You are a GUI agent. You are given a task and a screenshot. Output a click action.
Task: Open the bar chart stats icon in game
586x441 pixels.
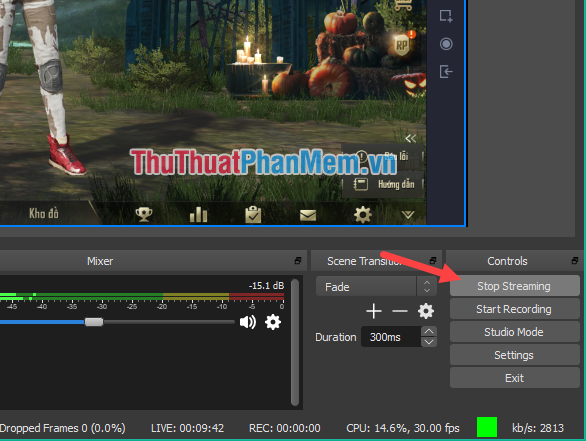198,215
